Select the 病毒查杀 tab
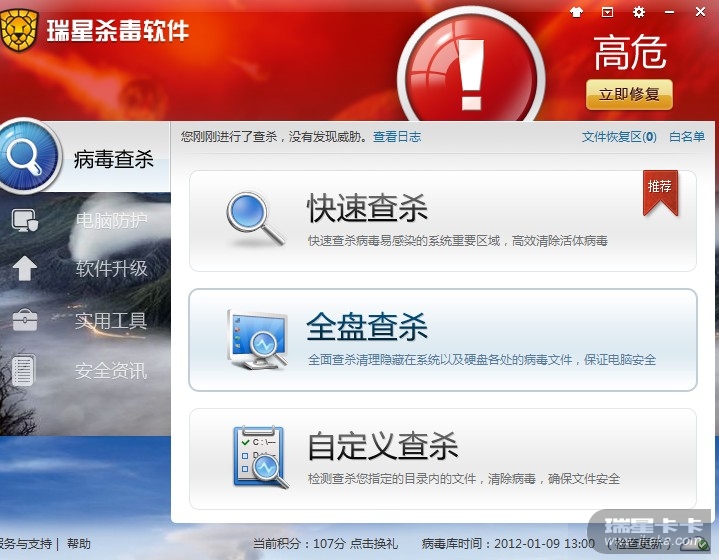The width and height of the screenshot is (719, 560). [x=85, y=157]
